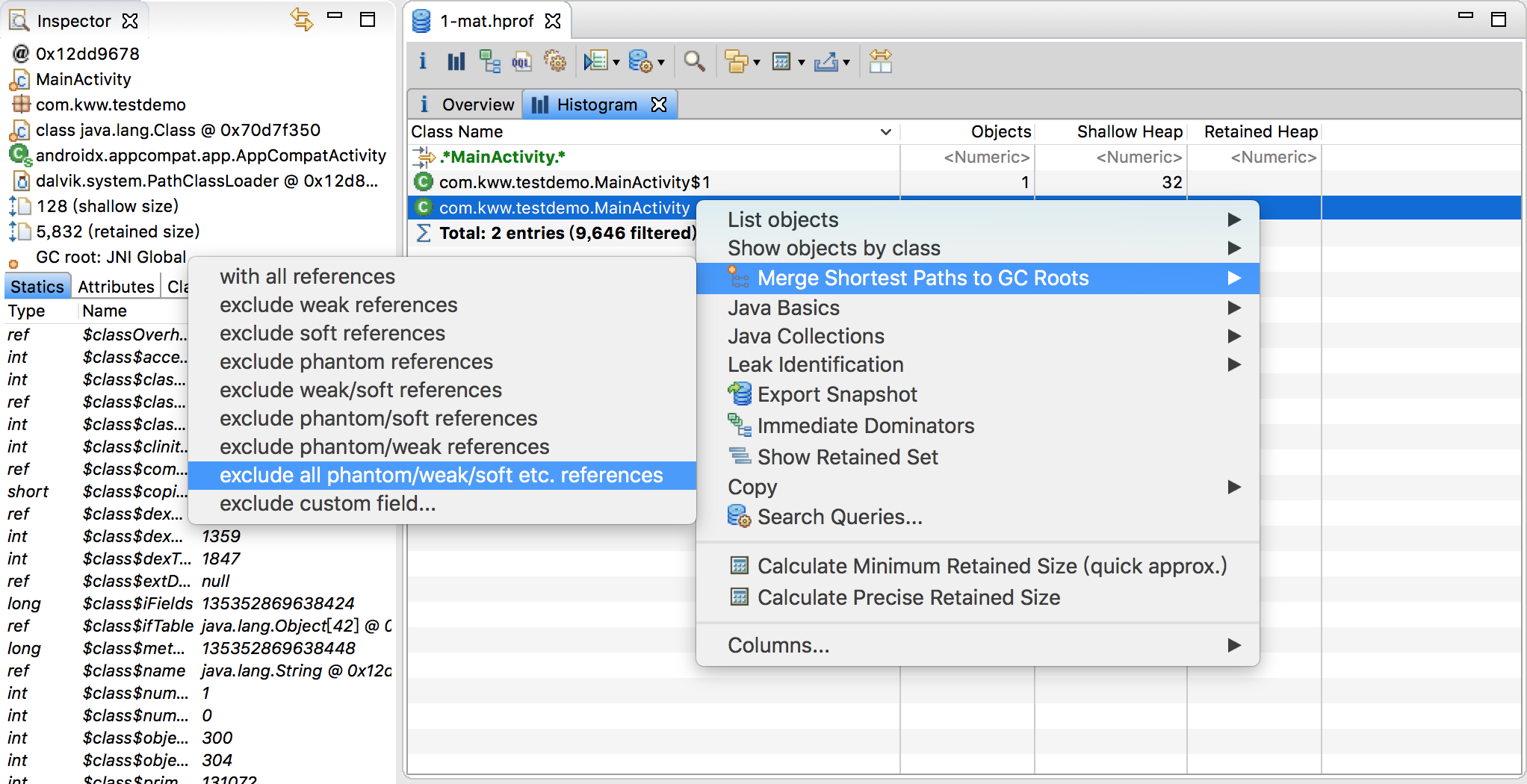
Task: Open the Overview info toolbar icon
Action: pos(423,61)
